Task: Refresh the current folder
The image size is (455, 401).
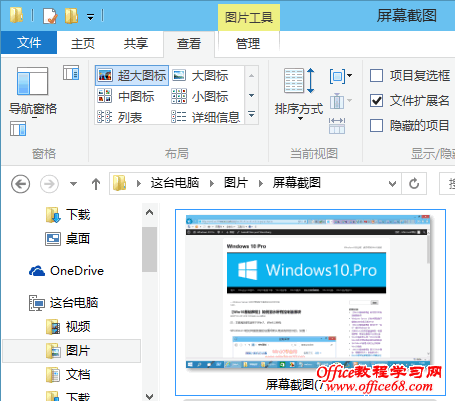Action: pyautogui.click(x=414, y=183)
